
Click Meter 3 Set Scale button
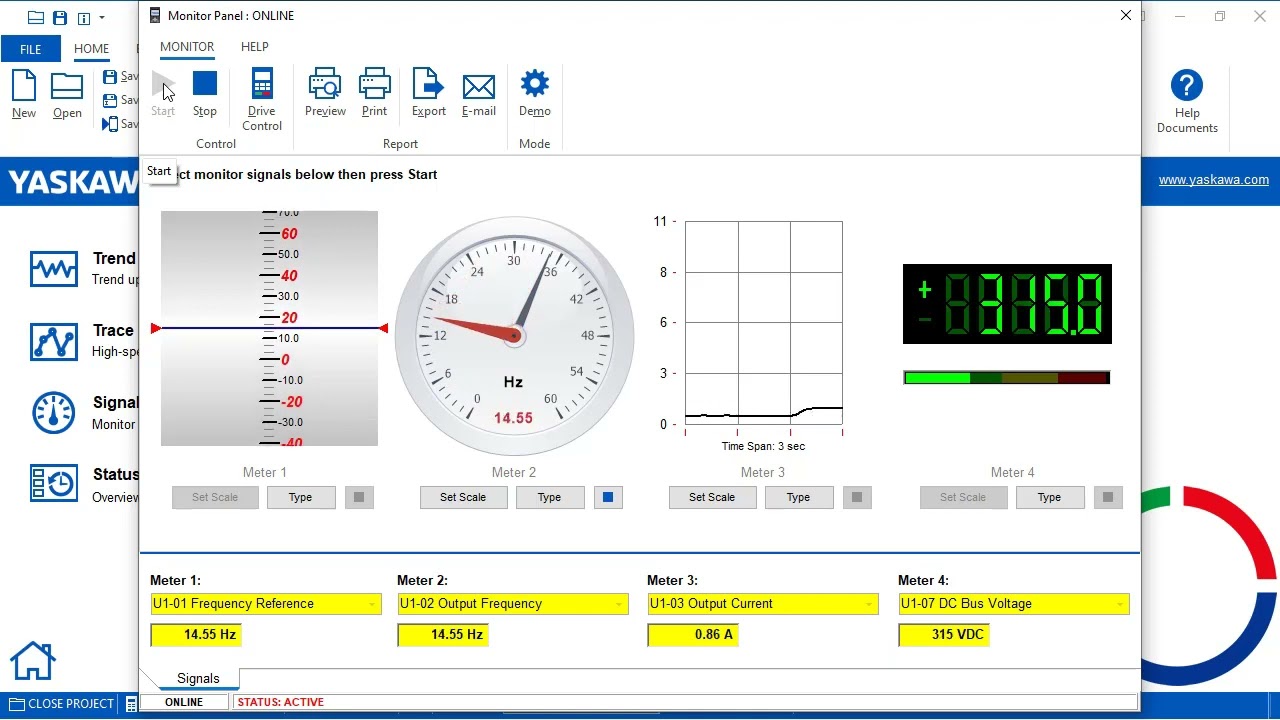[712, 497]
